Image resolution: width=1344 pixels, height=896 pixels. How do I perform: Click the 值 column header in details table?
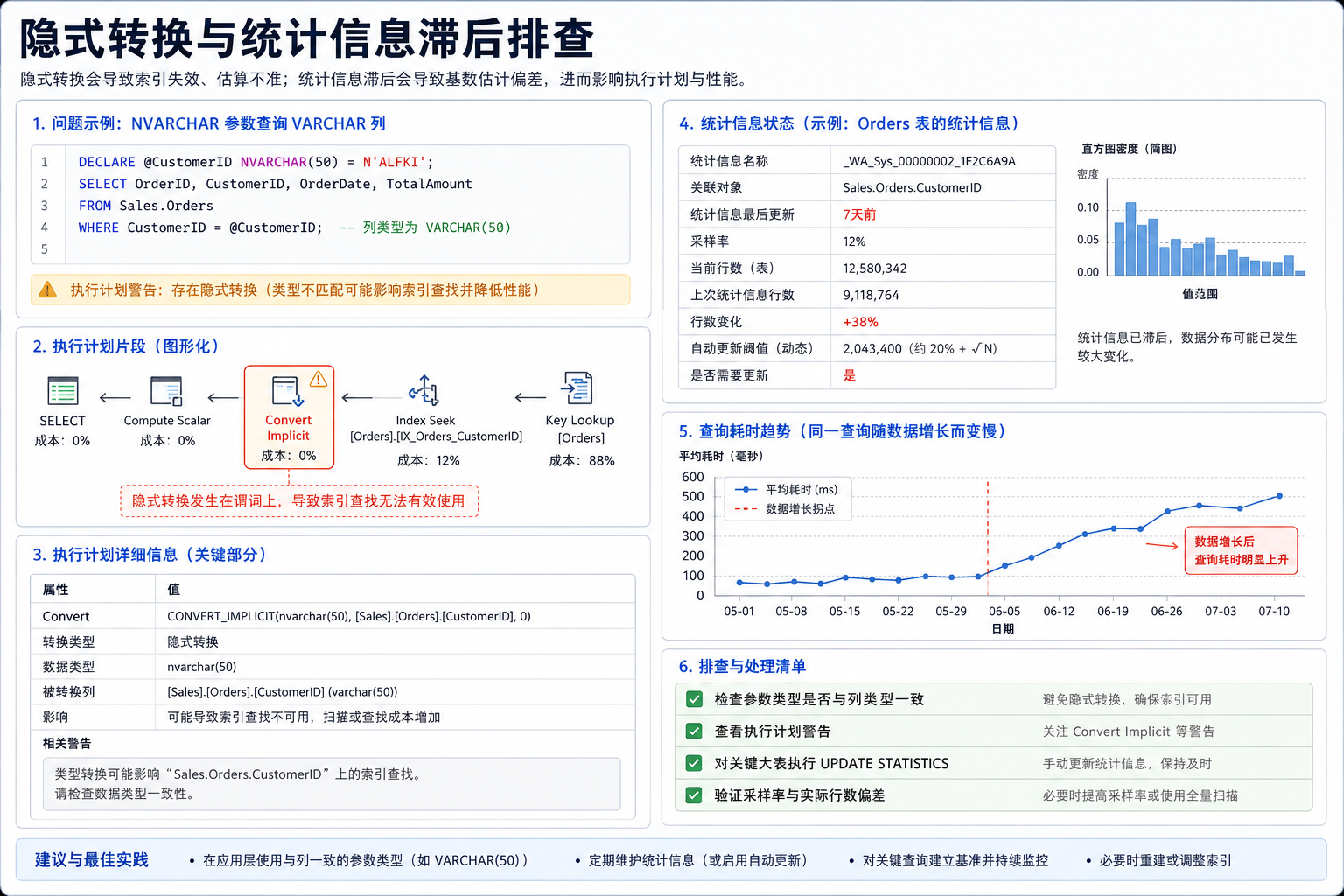tap(173, 590)
